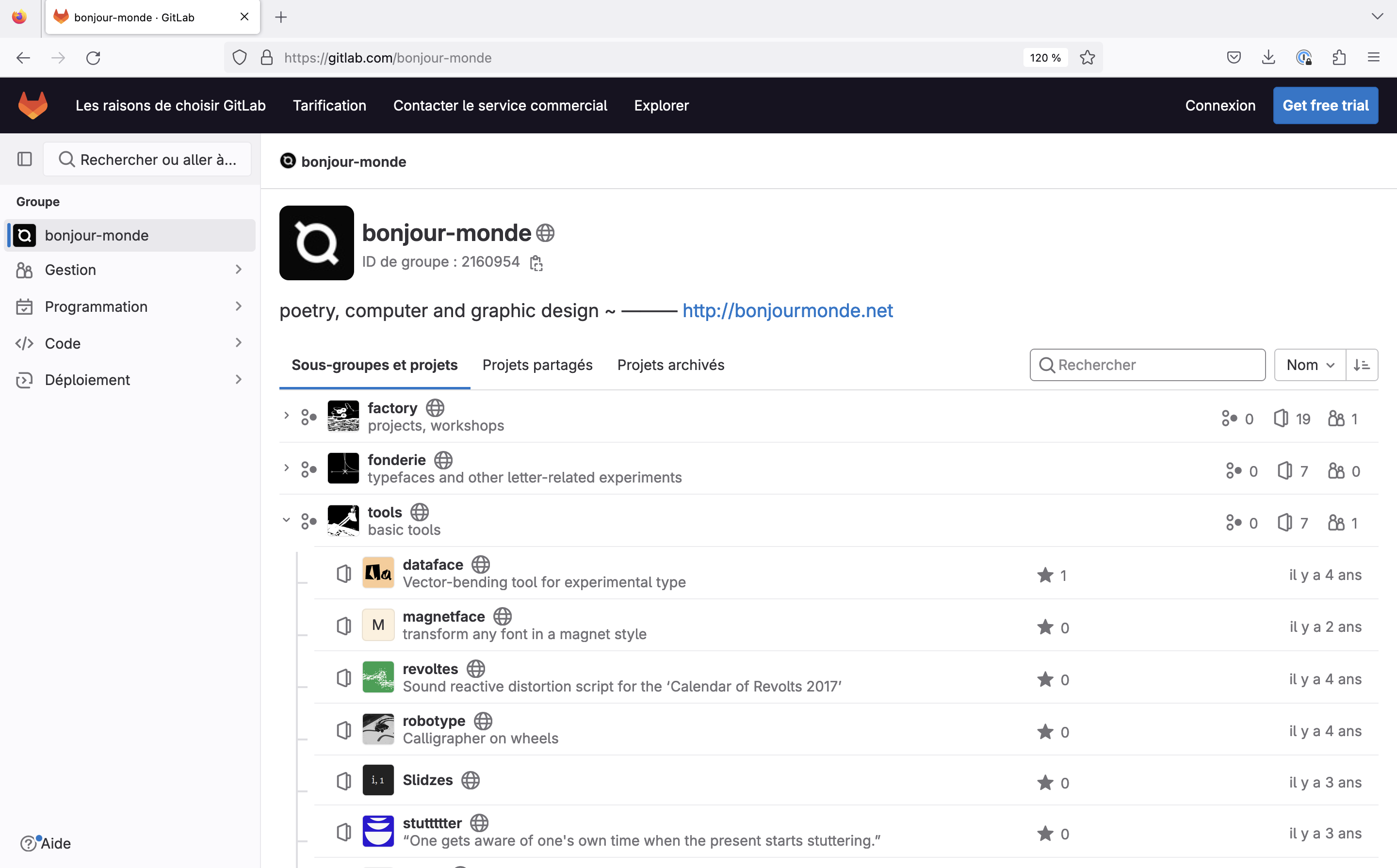Open the Nom sort dropdown
1397x868 pixels.
click(1310, 365)
